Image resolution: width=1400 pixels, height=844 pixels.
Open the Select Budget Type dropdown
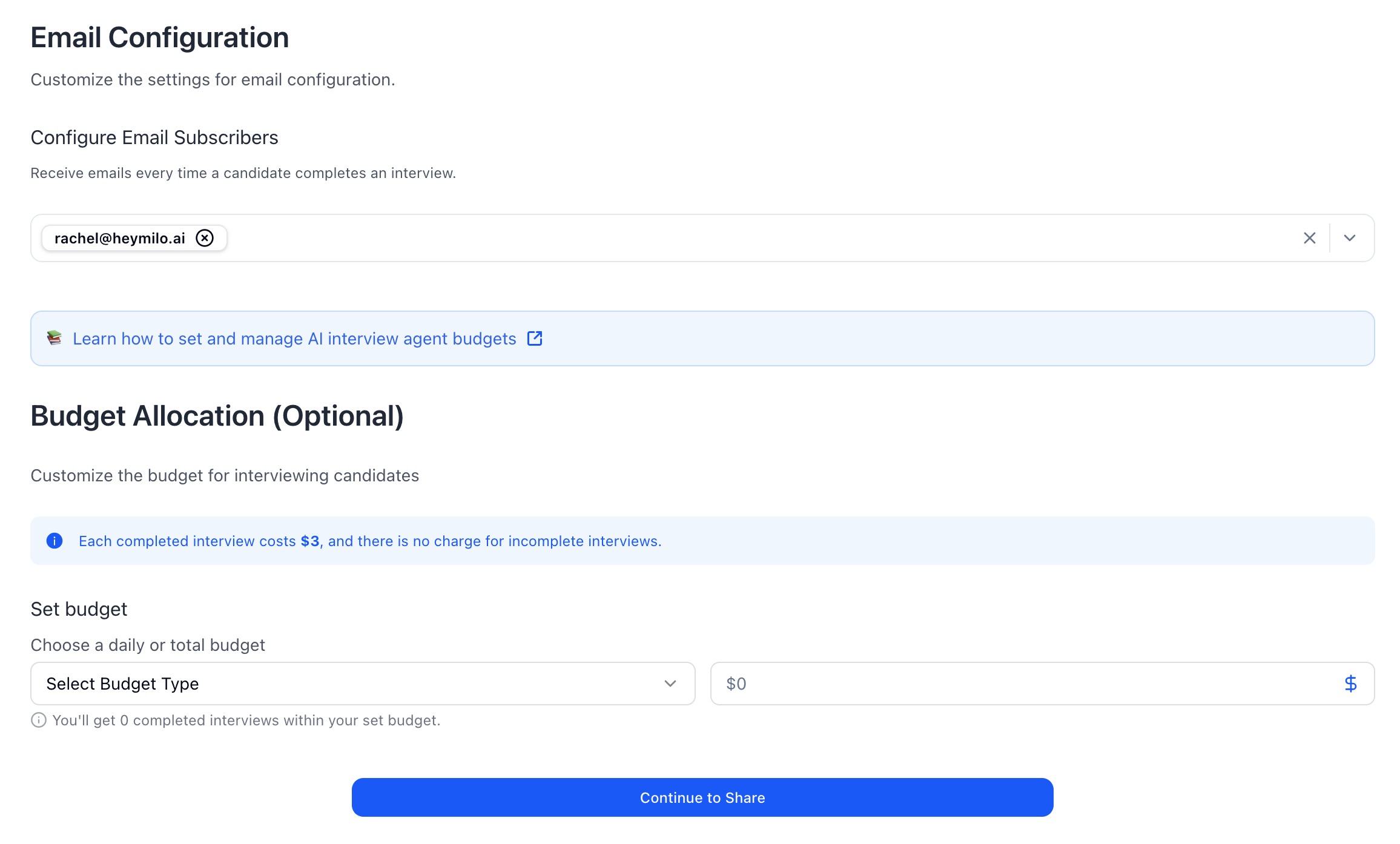point(362,684)
